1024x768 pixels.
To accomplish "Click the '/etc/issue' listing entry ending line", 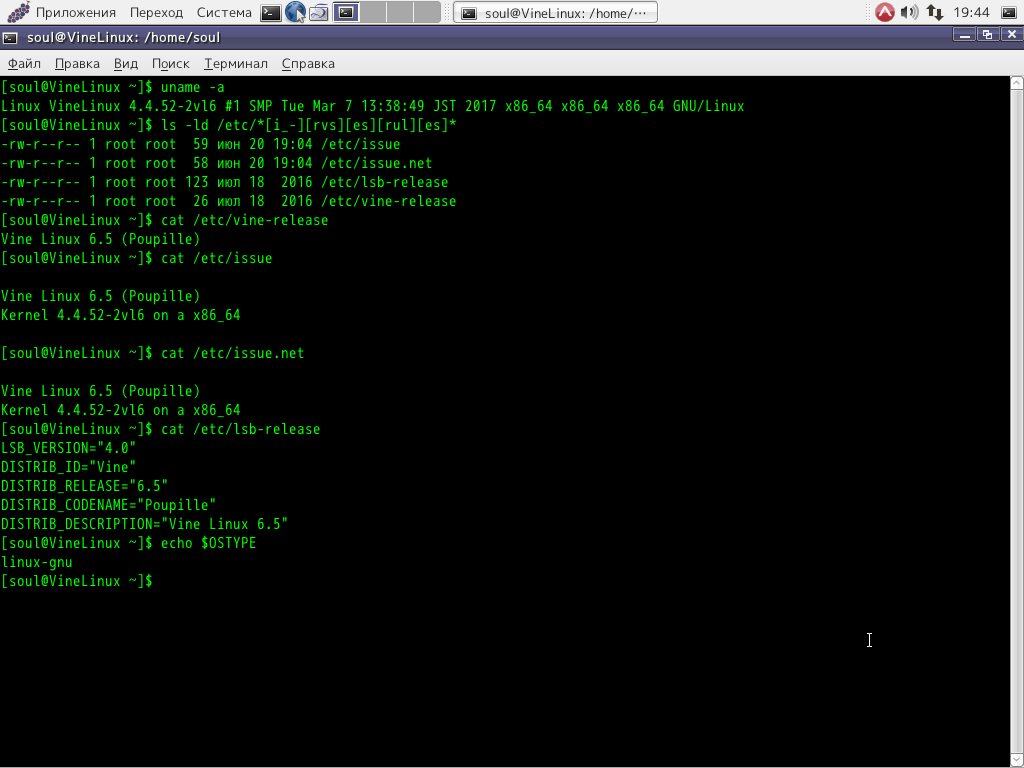I will point(200,144).
